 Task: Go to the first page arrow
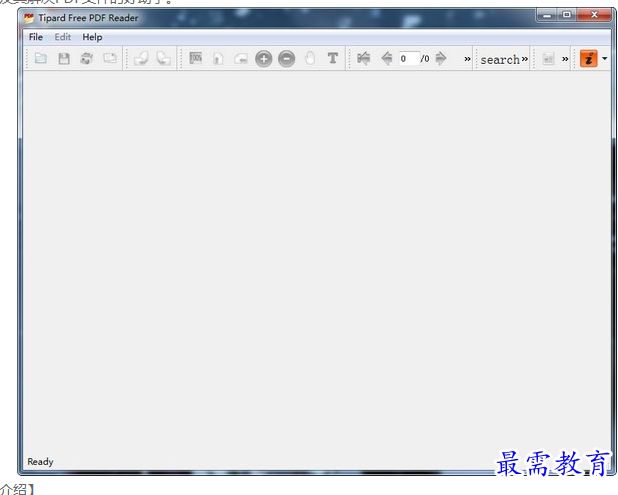tap(363, 59)
